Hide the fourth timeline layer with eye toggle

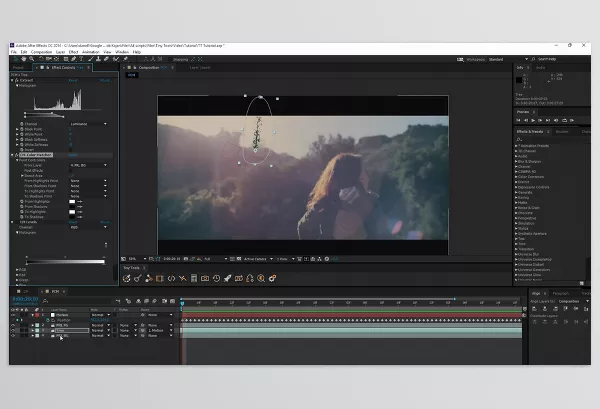[x=13, y=336]
